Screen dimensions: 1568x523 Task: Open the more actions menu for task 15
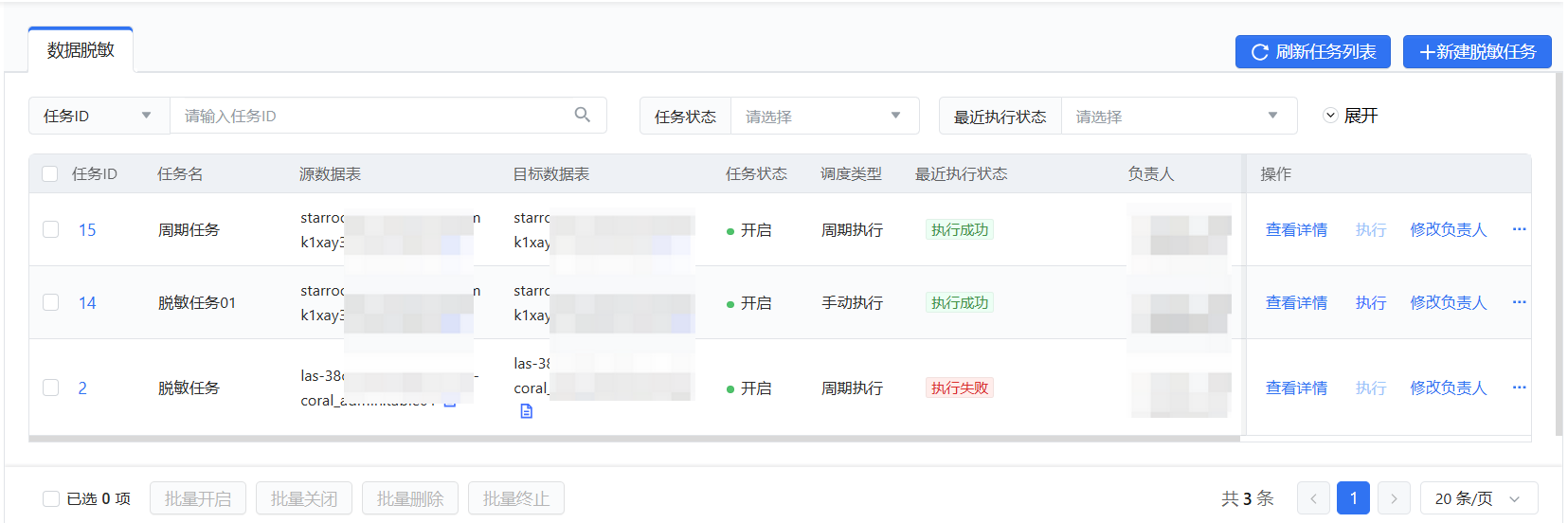coord(1519,229)
